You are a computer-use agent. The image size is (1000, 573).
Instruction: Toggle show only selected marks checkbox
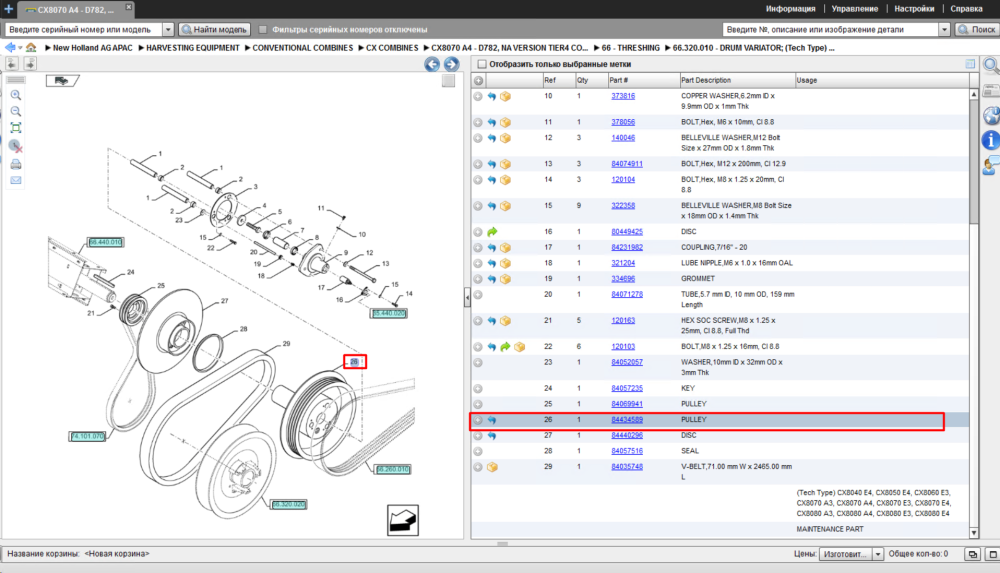[x=482, y=64]
